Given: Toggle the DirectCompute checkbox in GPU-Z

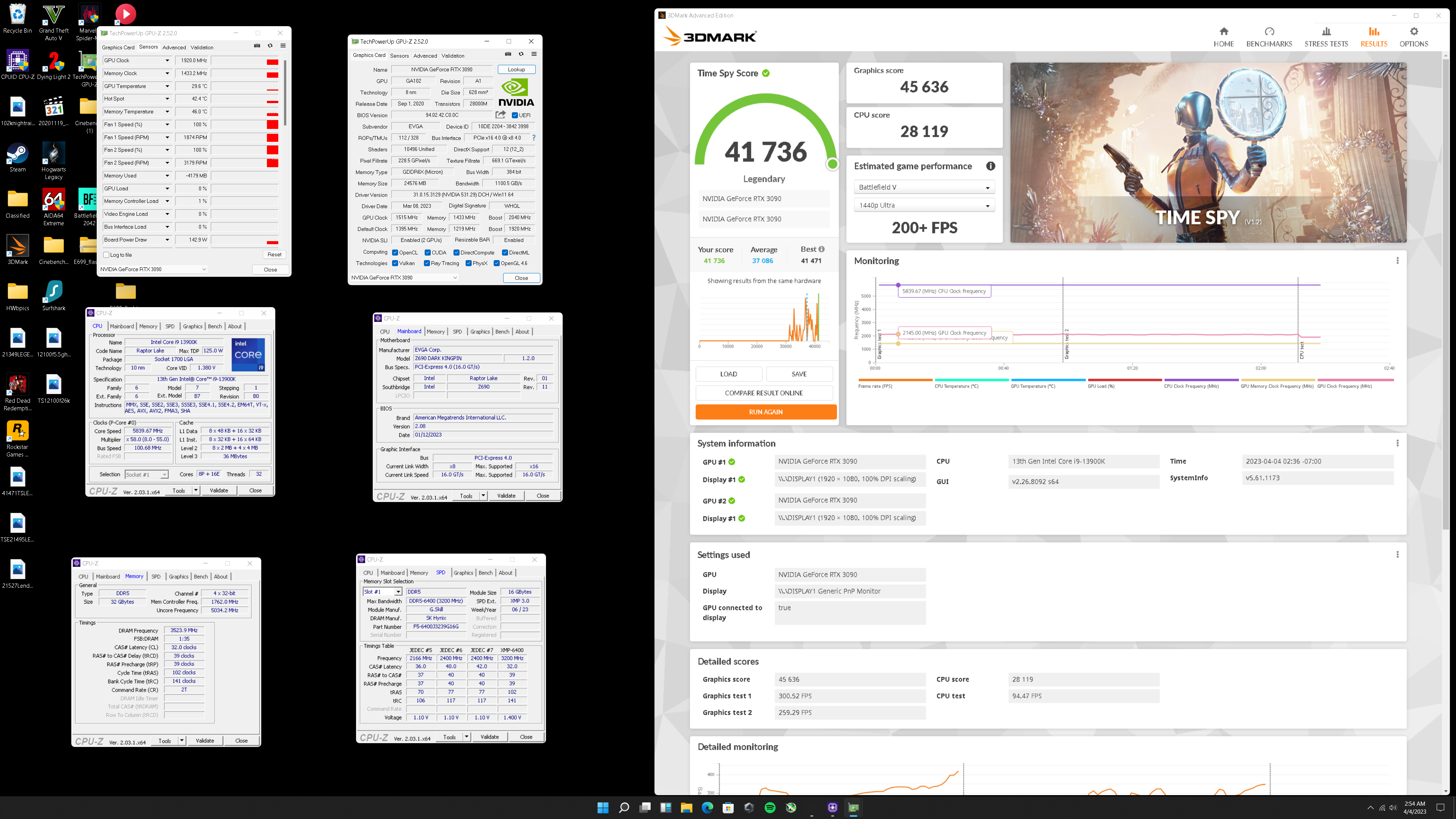Looking at the screenshot, I should point(456,253).
